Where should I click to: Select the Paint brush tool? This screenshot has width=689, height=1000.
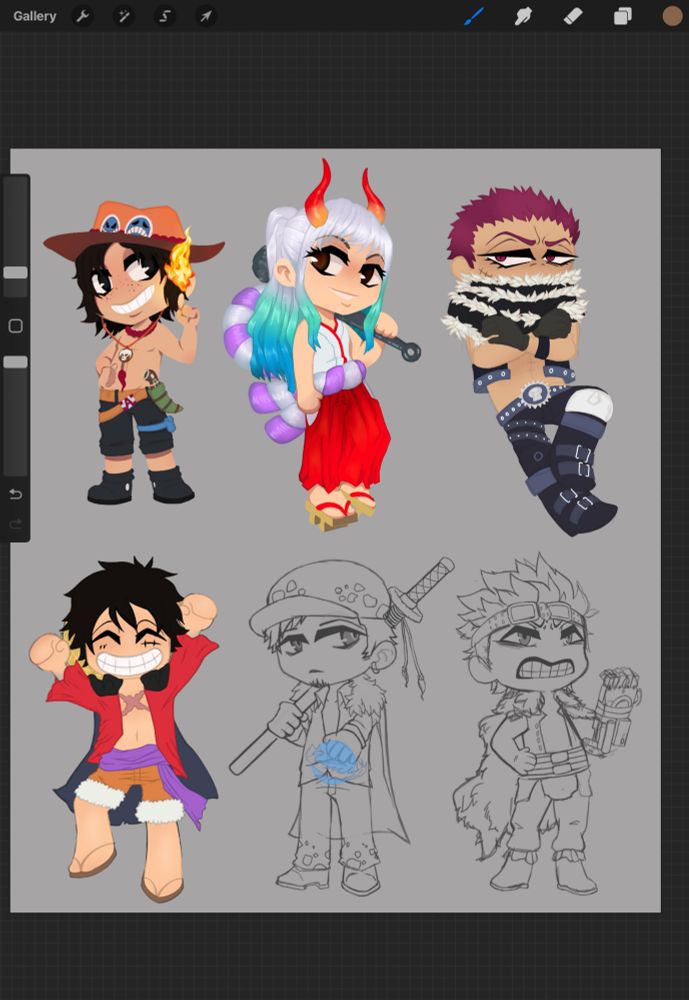[474, 16]
